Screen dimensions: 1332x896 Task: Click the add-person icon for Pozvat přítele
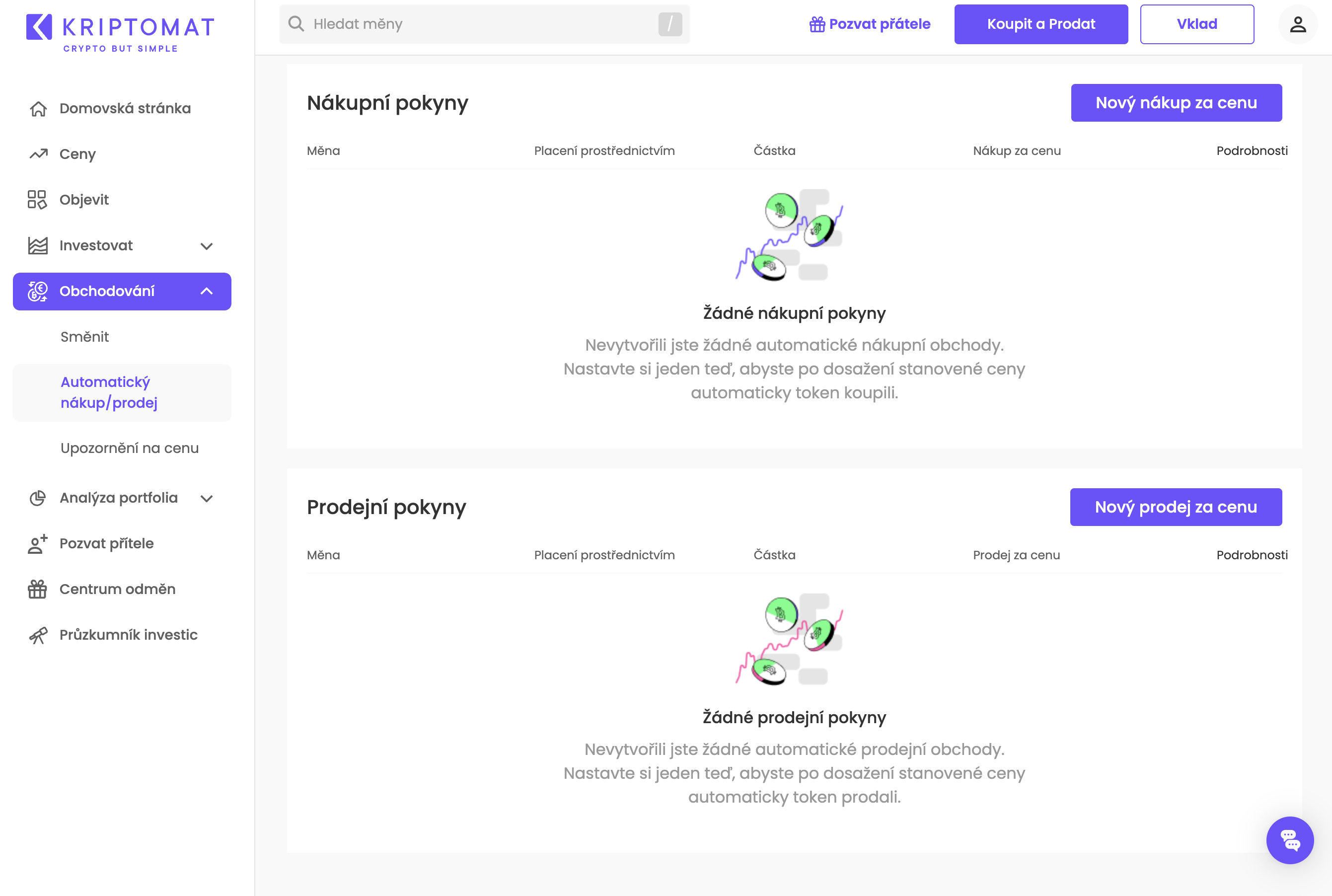click(37, 543)
